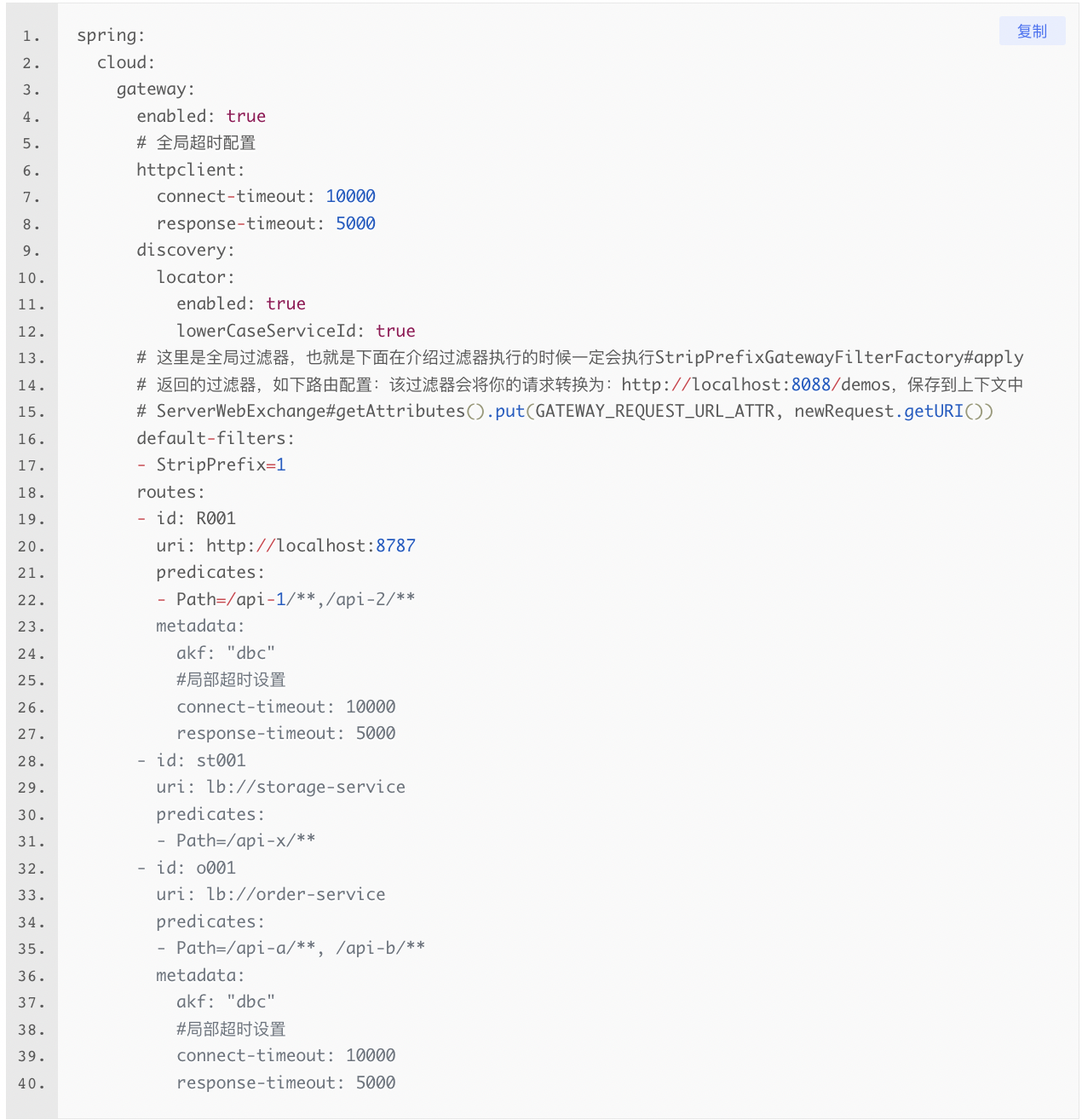1082x1120 pixels.
Task: Click the 'StripPrefix=1' filter entry
Action: click(x=221, y=465)
